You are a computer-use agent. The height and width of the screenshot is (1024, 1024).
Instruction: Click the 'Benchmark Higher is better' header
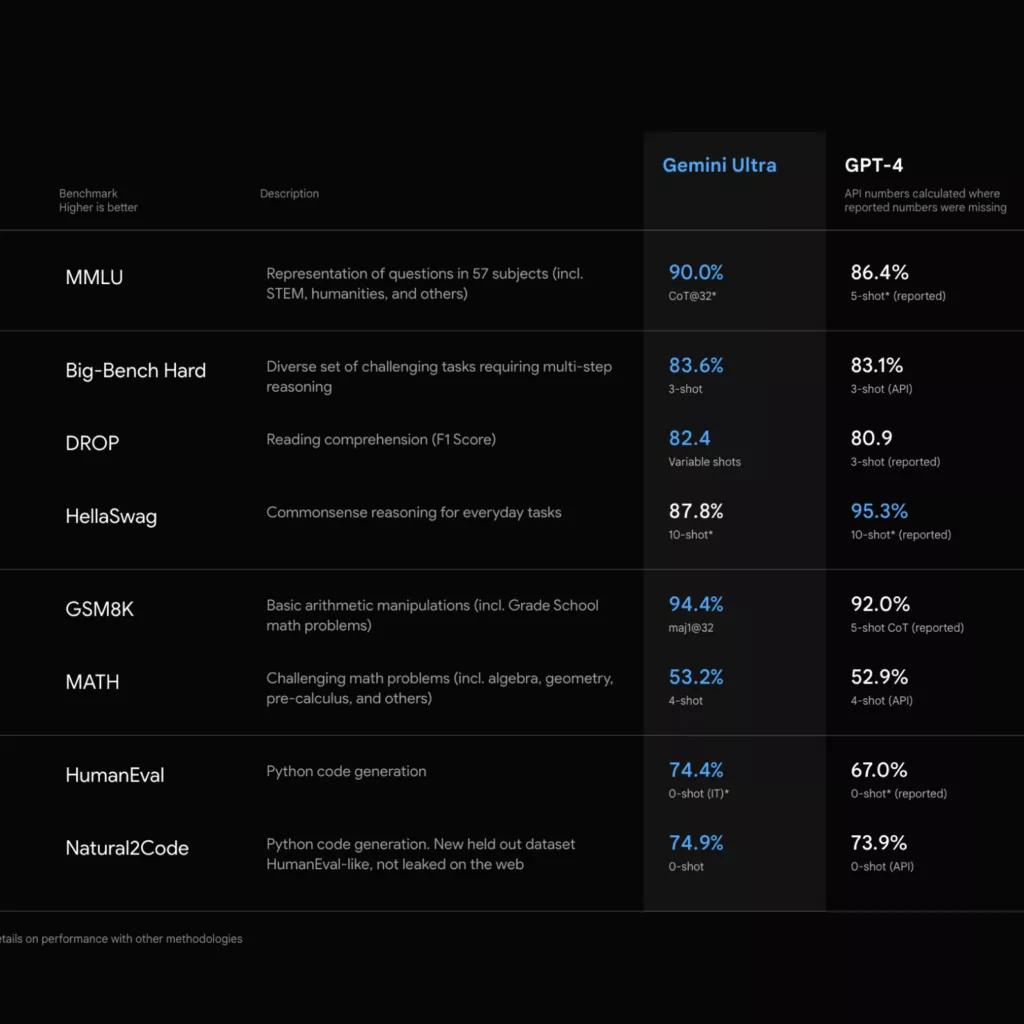pos(98,200)
